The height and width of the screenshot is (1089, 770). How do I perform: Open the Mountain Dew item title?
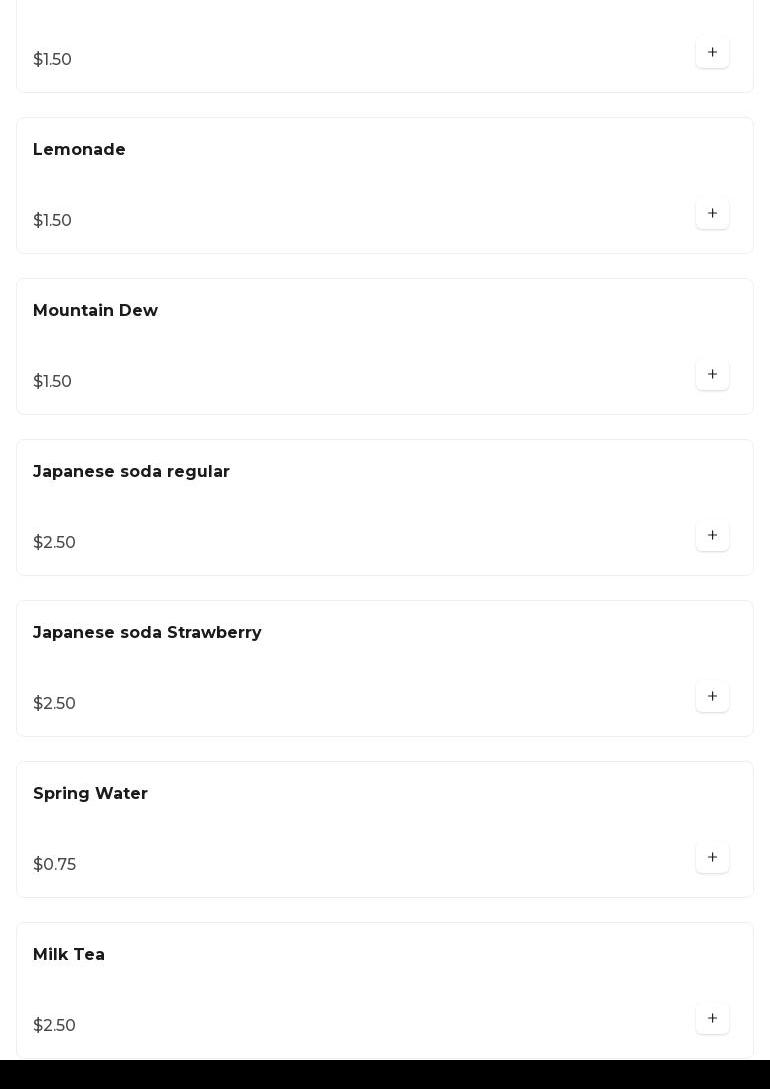tap(95, 311)
